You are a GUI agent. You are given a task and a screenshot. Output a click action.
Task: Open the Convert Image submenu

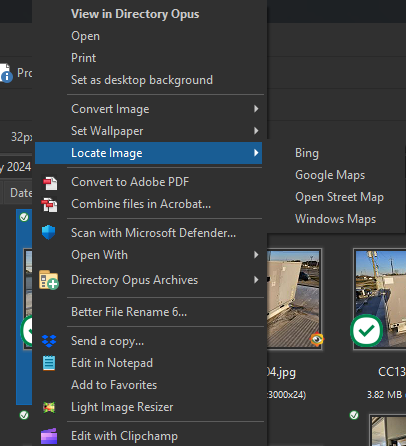pos(149,109)
